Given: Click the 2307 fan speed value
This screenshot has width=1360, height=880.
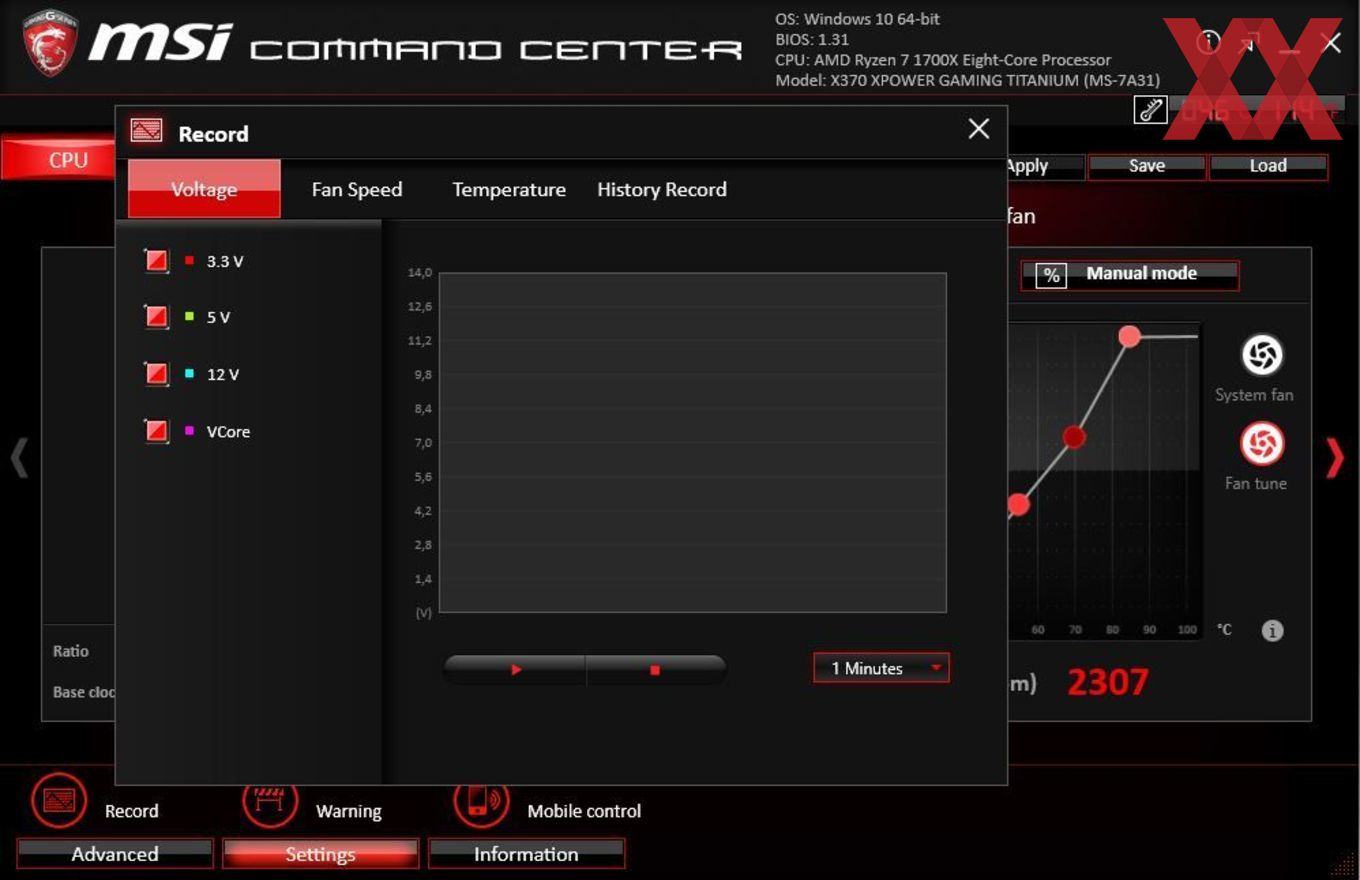Looking at the screenshot, I should point(1108,682).
